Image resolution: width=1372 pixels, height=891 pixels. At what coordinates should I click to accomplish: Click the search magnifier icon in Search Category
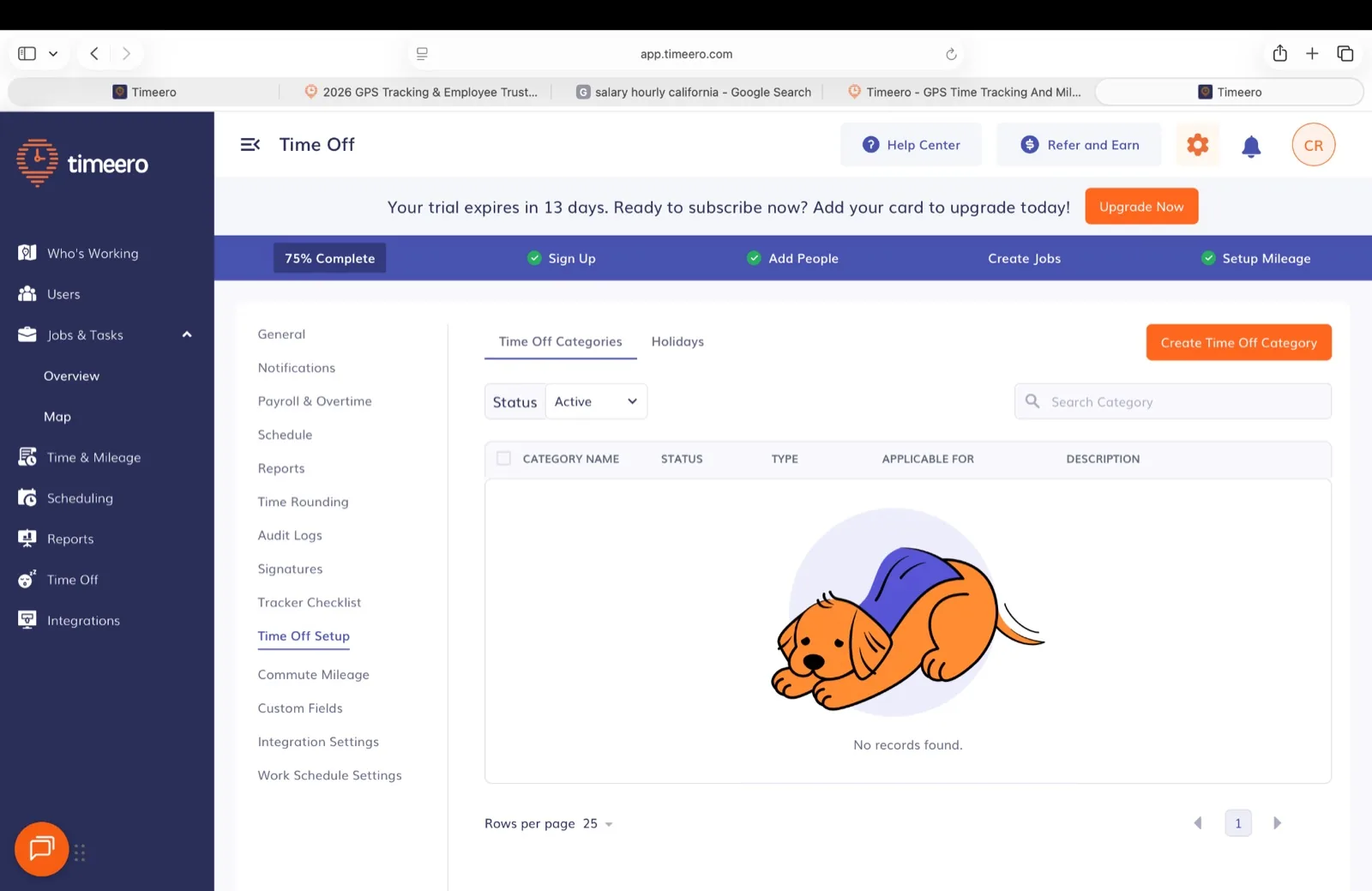click(1032, 401)
